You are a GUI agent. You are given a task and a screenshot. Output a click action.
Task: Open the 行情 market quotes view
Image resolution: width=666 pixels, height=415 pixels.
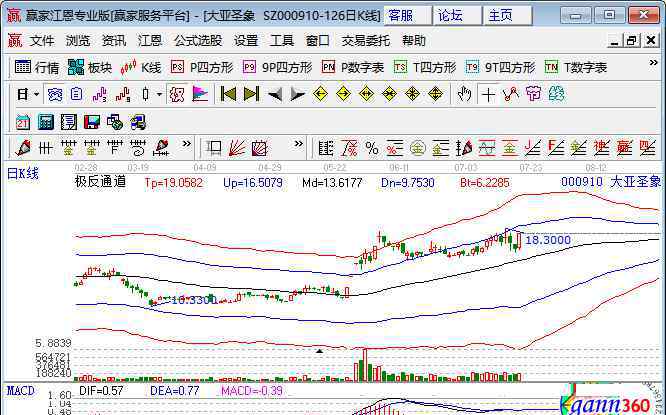click(37, 67)
